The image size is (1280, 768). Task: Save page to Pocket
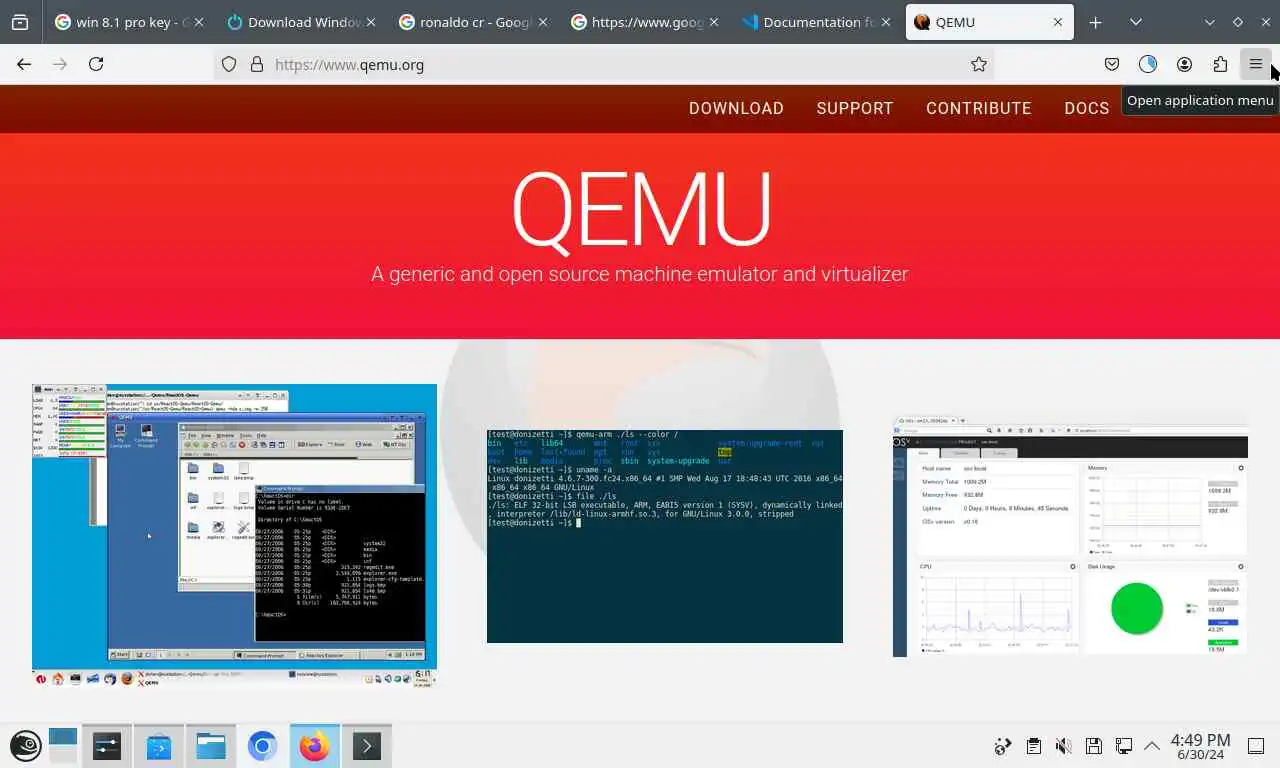1112,64
